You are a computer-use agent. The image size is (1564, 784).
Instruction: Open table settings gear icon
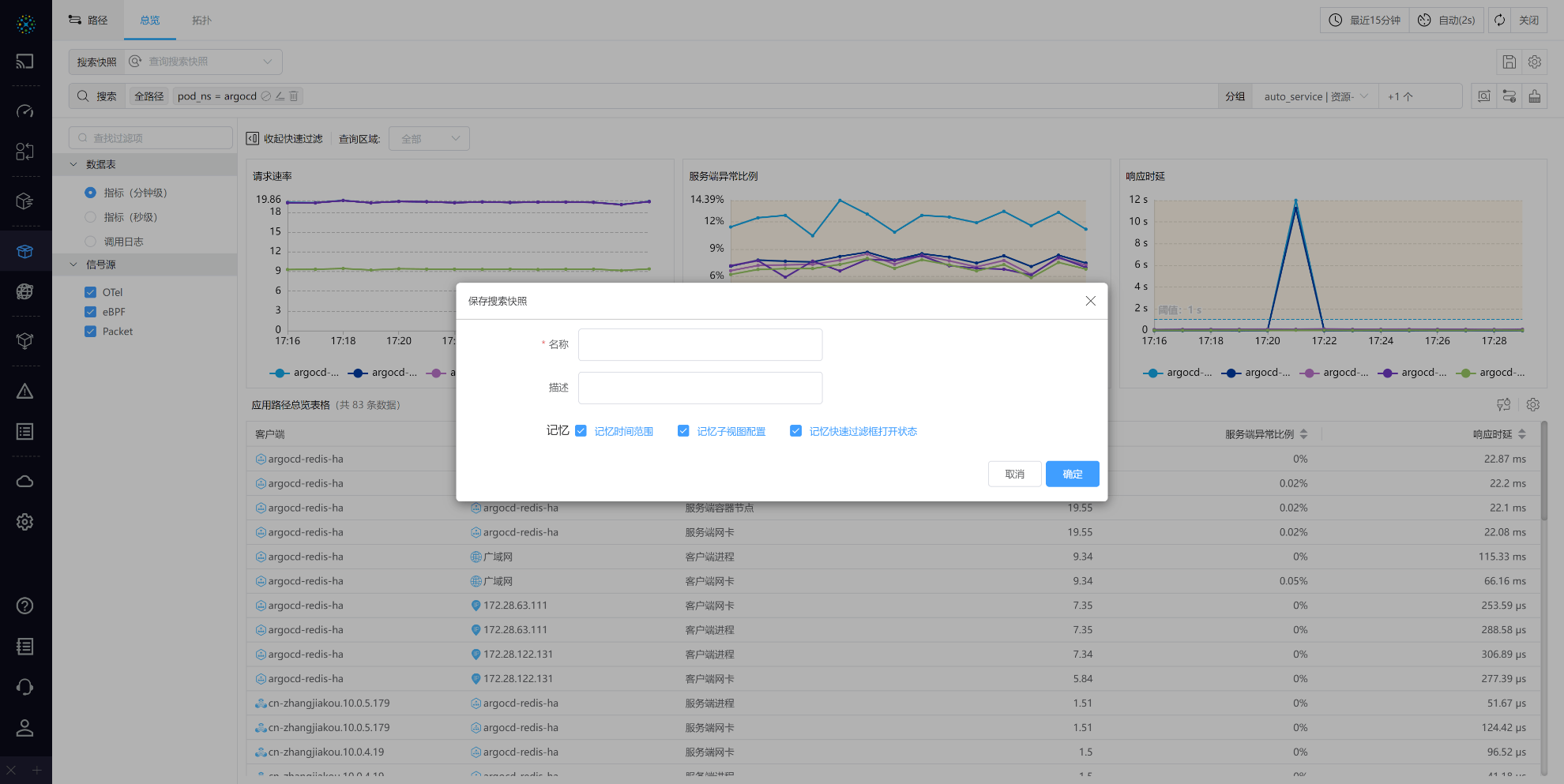click(x=1533, y=405)
